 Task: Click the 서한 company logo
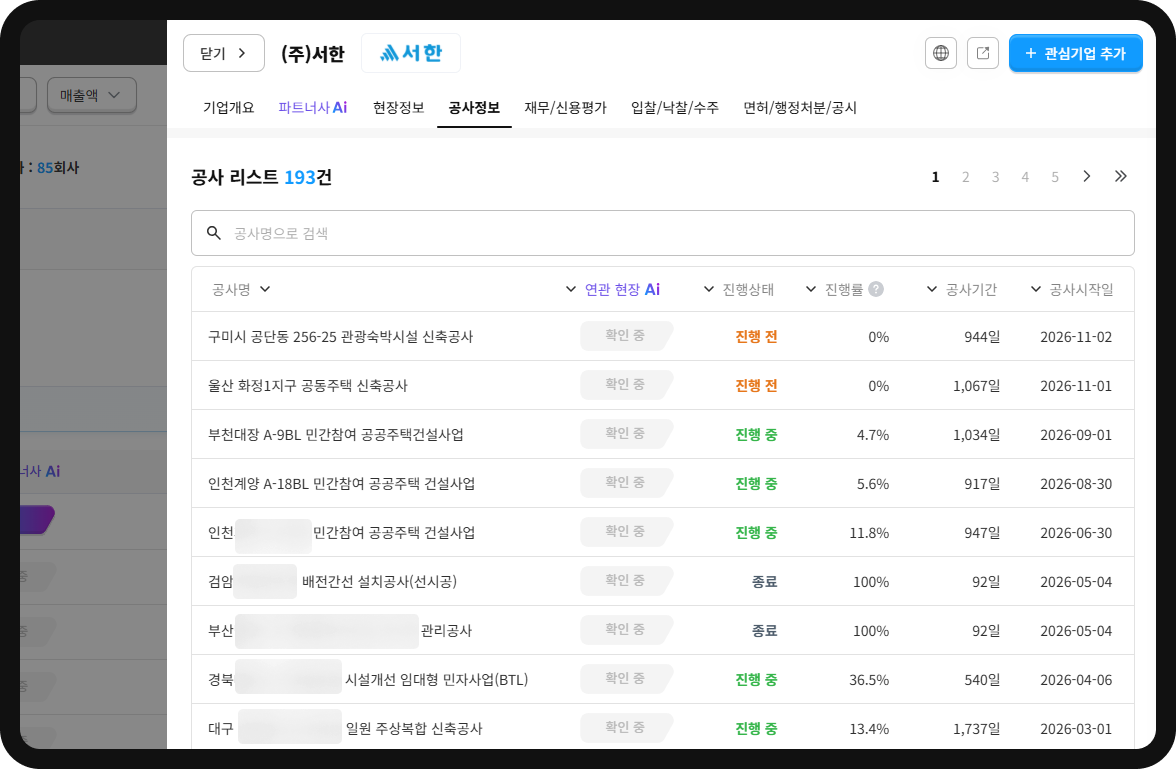pos(411,53)
